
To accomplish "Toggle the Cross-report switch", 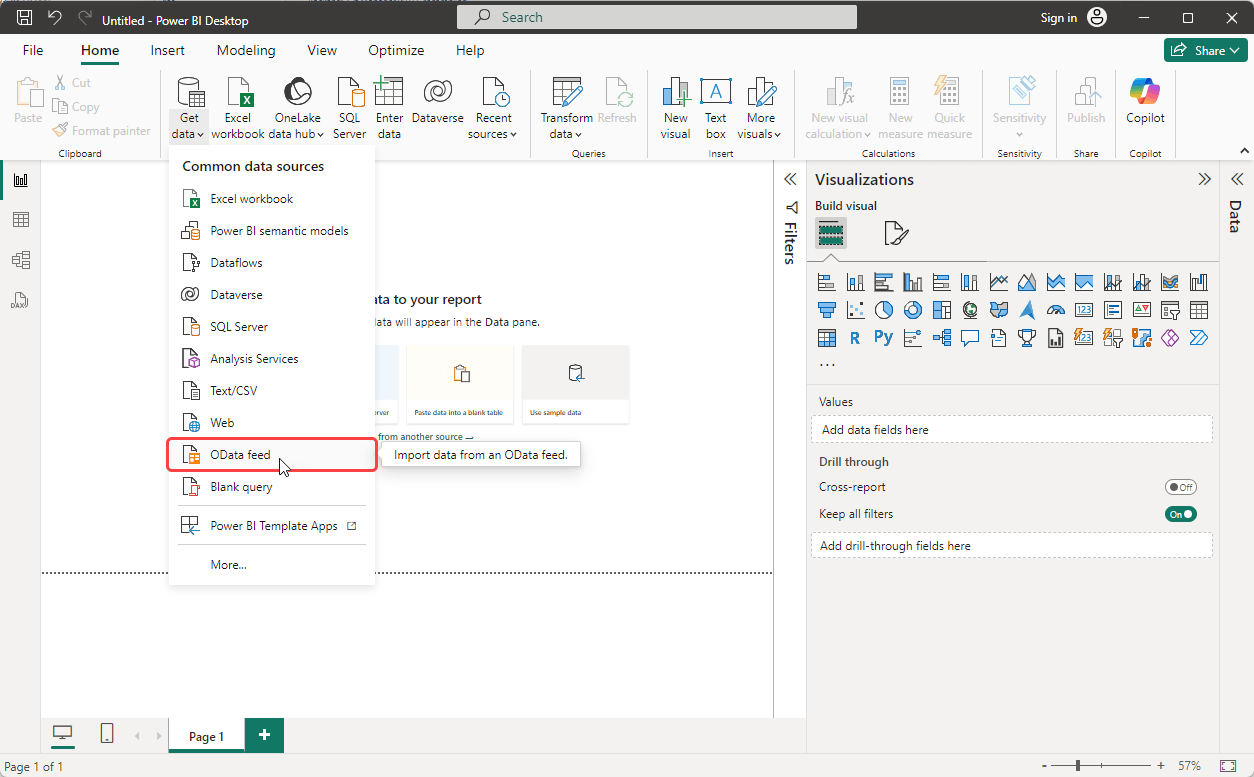I will coord(1181,487).
